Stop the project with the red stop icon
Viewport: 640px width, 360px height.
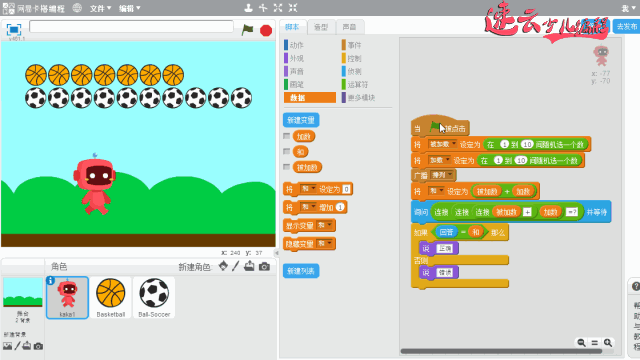click(266, 30)
